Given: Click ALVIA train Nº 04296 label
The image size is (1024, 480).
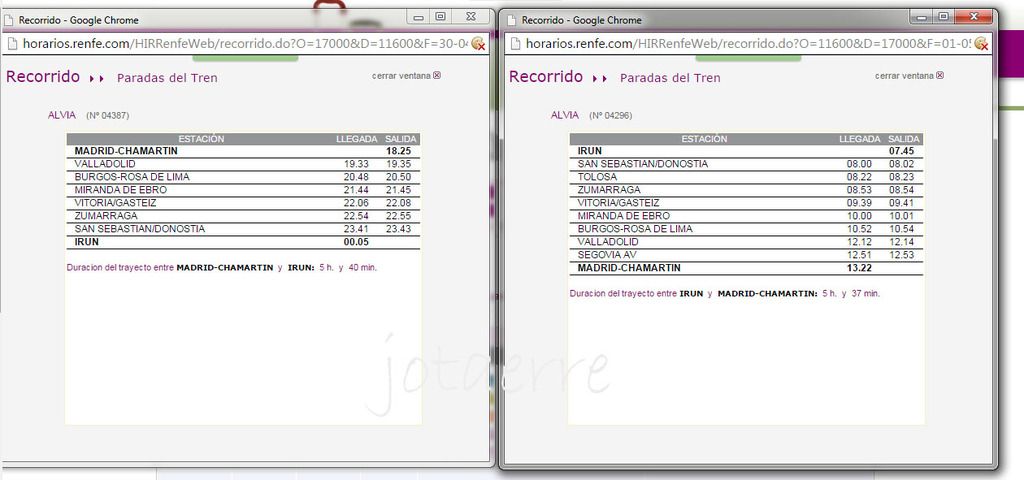Looking at the screenshot, I should coord(591,115).
